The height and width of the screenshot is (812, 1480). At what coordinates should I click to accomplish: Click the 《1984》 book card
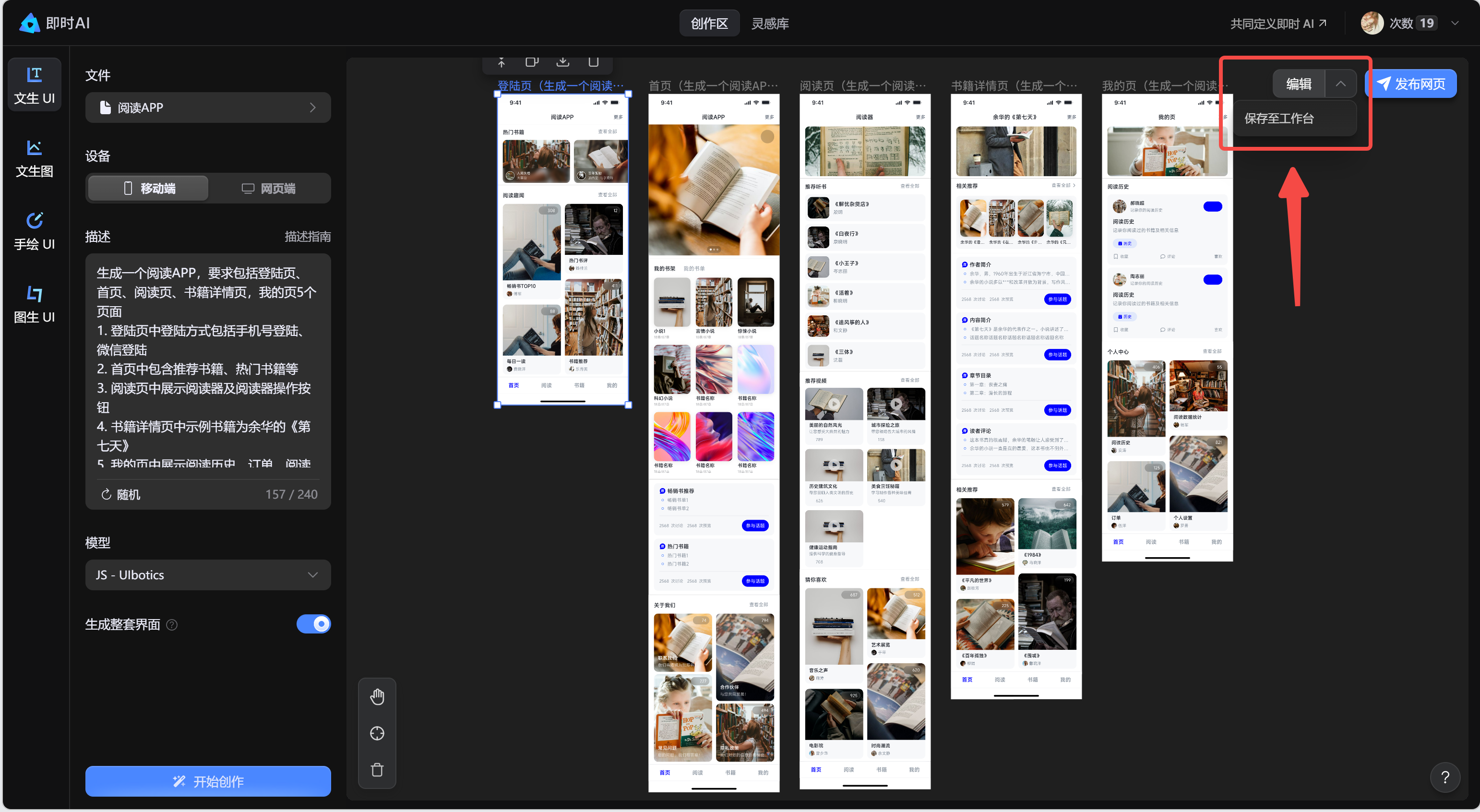click(1047, 532)
